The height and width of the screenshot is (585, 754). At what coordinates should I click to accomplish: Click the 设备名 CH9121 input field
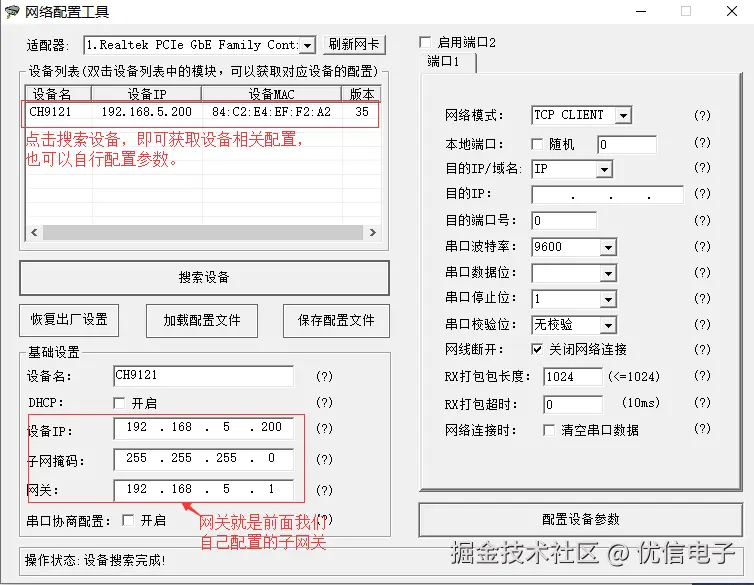pyautogui.click(x=203, y=375)
